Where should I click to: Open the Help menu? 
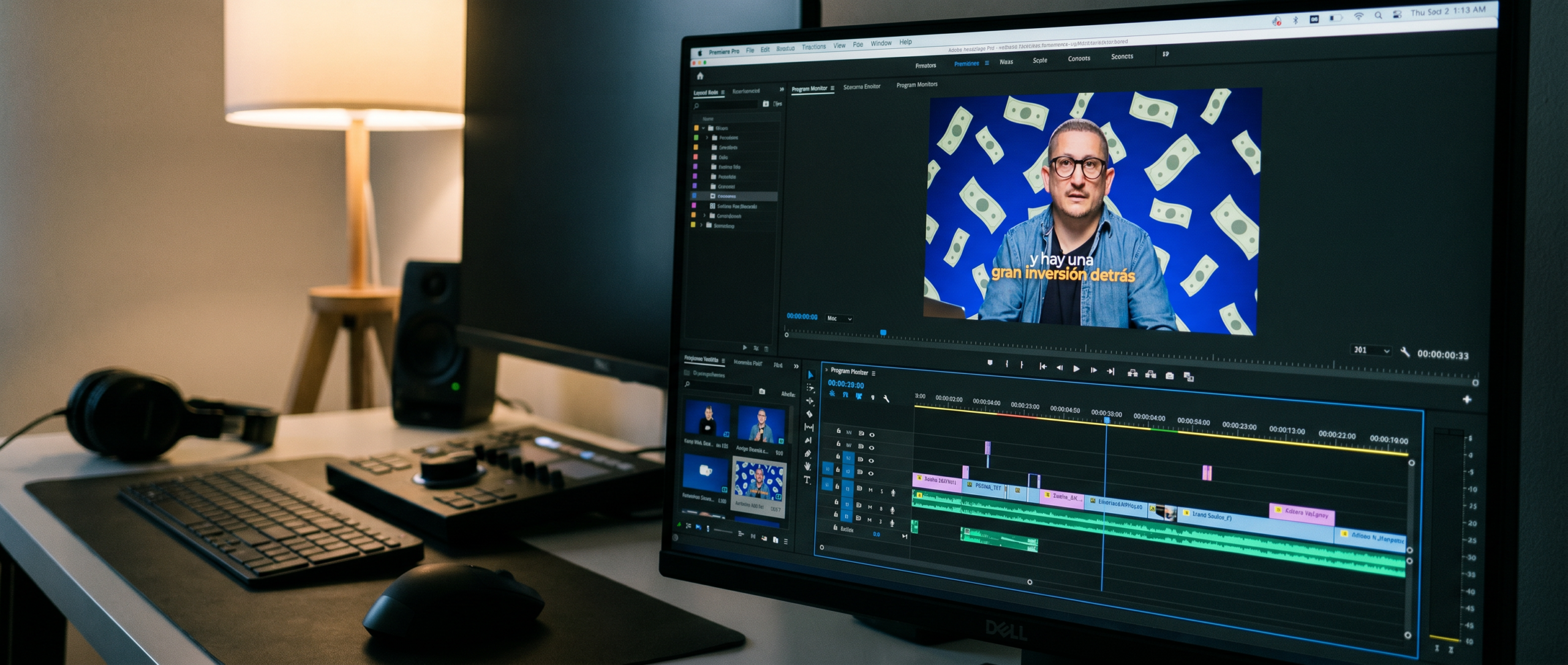point(905,42)
